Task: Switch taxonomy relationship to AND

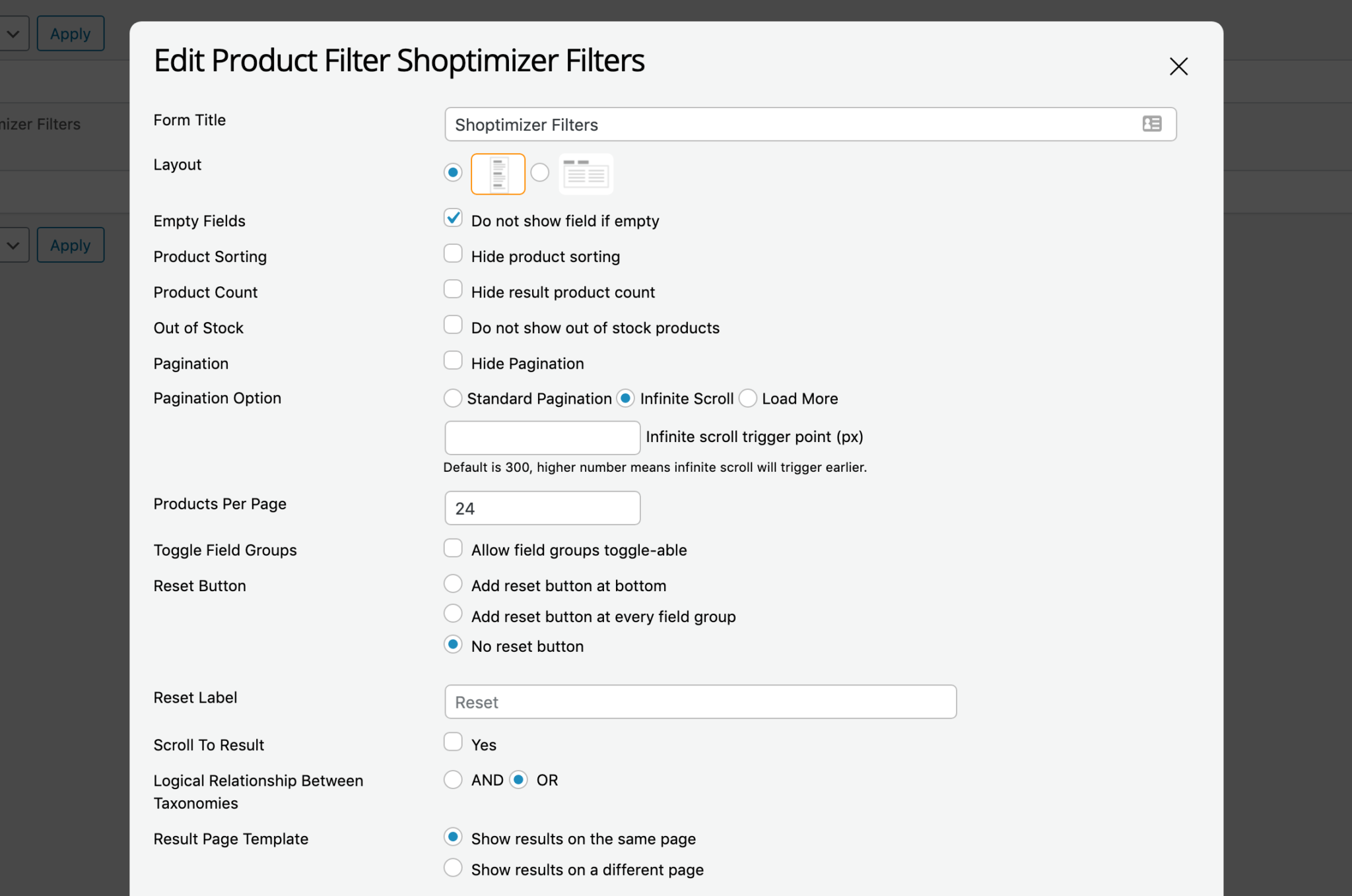Action: click(453, 779)
